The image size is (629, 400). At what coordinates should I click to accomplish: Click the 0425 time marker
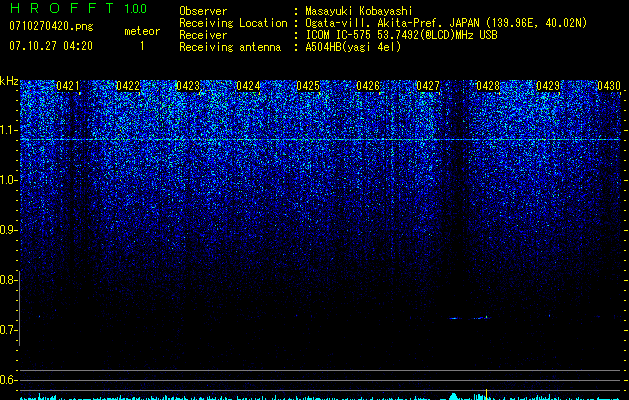pos(308,86)
